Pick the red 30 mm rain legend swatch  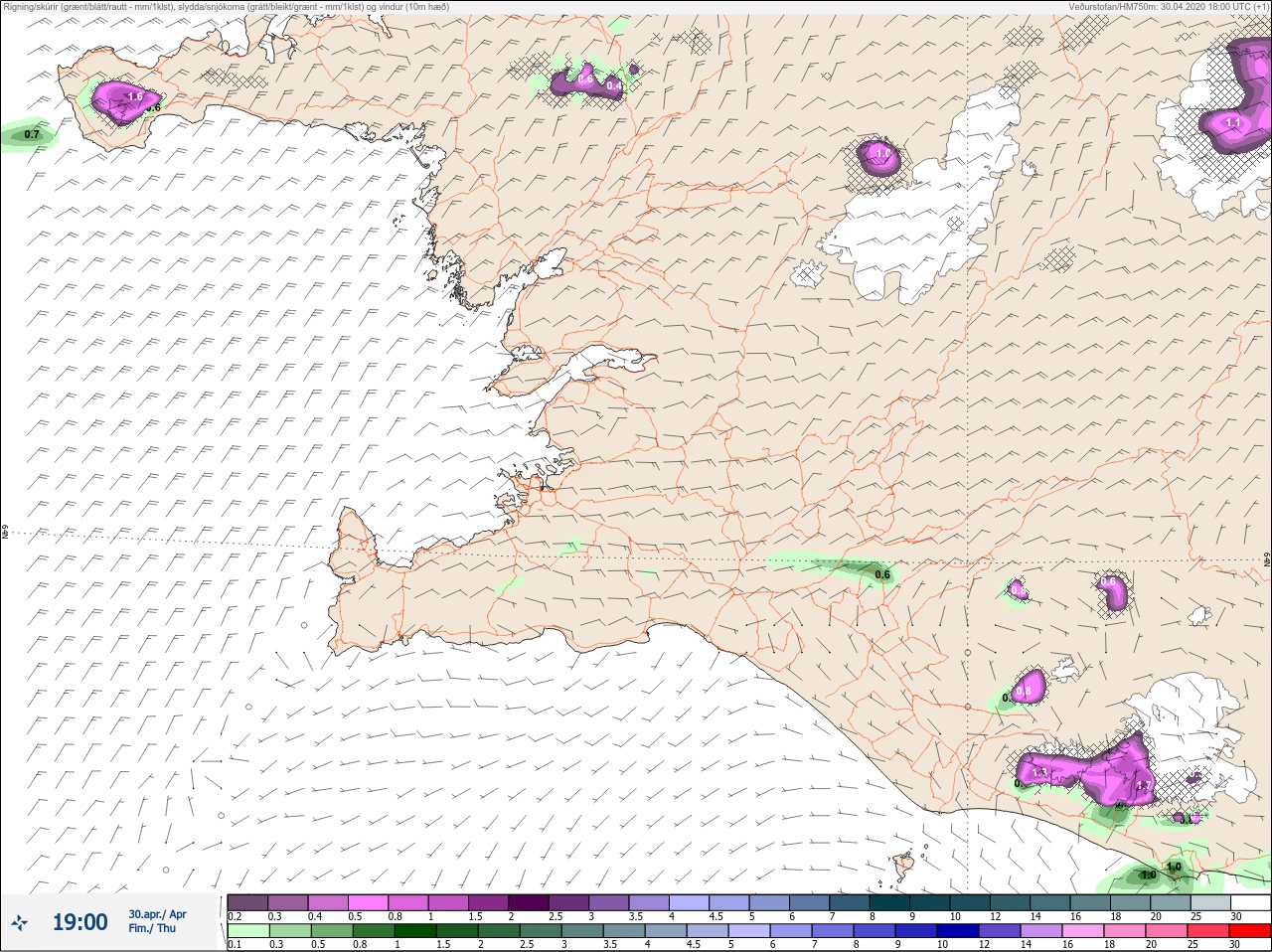(1250, 931)
